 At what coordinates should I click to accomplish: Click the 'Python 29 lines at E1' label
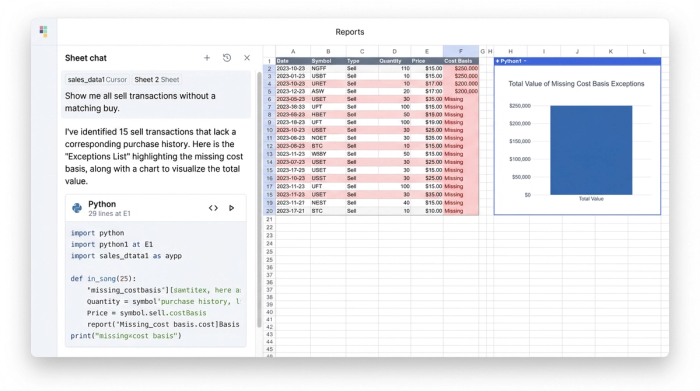coord(109,208)
